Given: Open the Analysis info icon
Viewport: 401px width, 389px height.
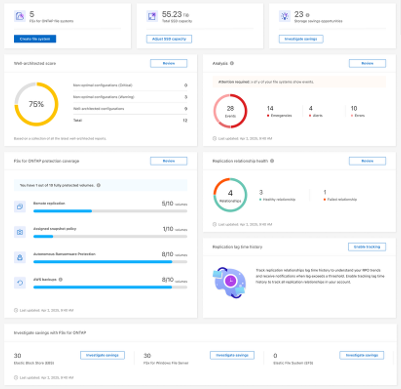Looking at the screenshot, I should [x=232, y=63].
